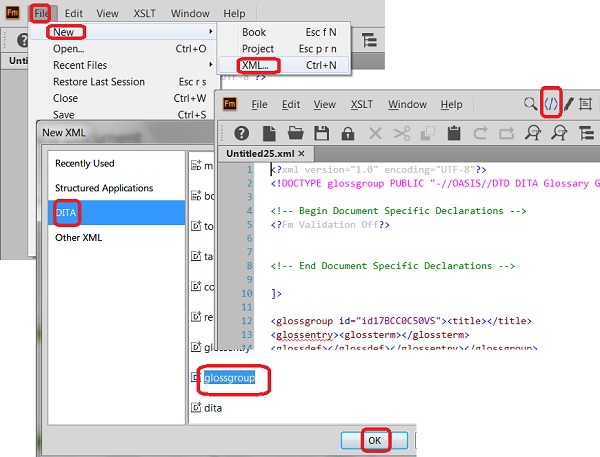Select Project in the New submenu

[284, 49]
